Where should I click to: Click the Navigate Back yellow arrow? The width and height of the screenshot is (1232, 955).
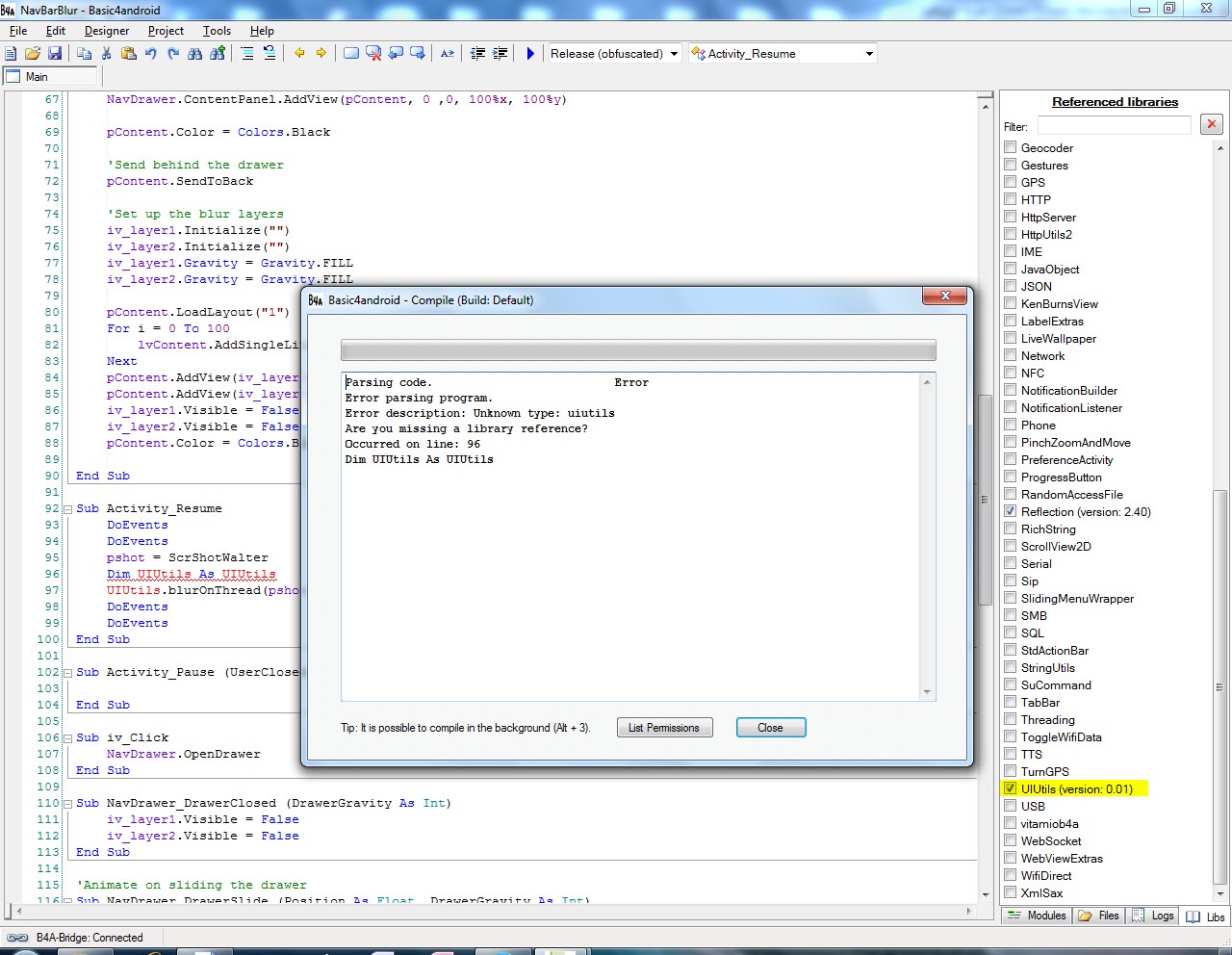click(x=299, y=54)
